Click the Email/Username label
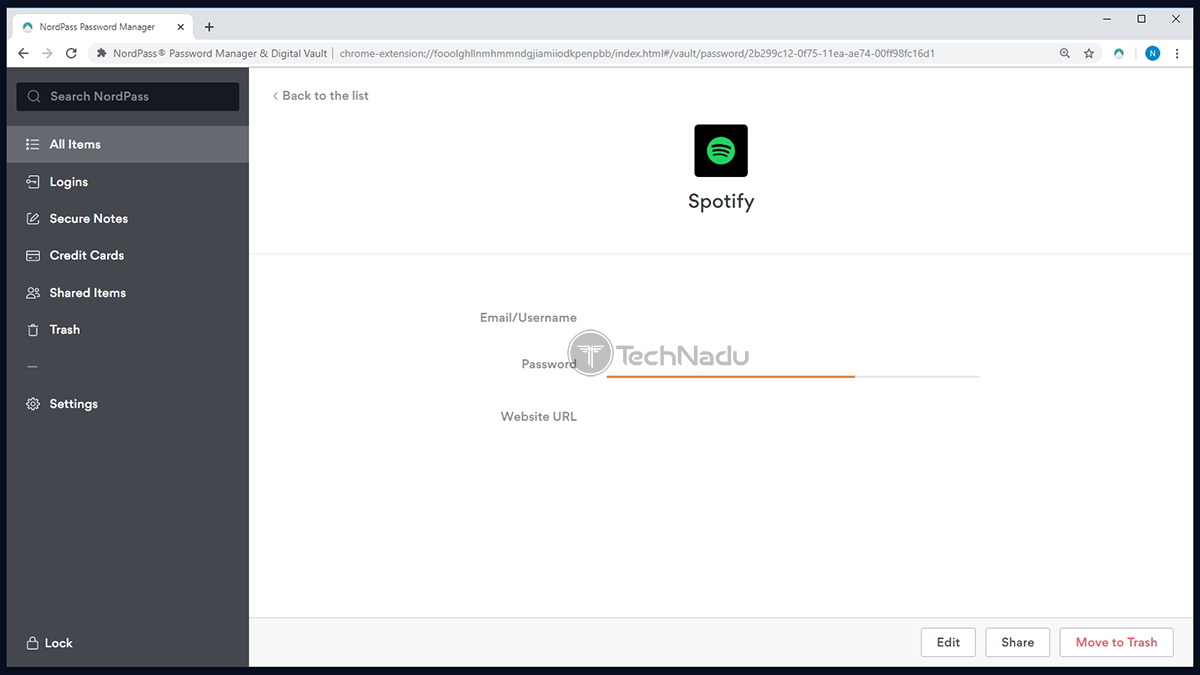 [528, 317]
